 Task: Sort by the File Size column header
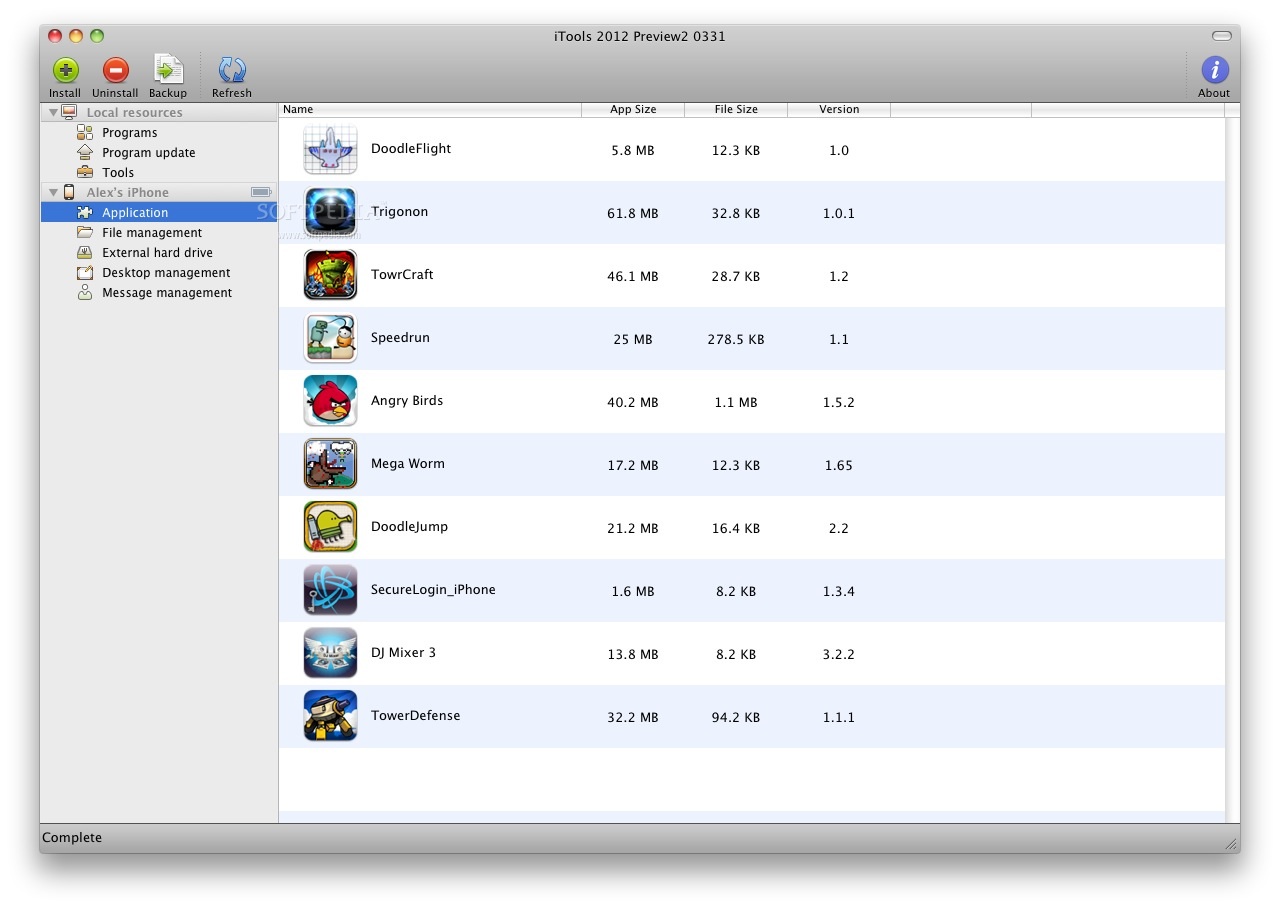pyautogui.click(x=736, y=109)
